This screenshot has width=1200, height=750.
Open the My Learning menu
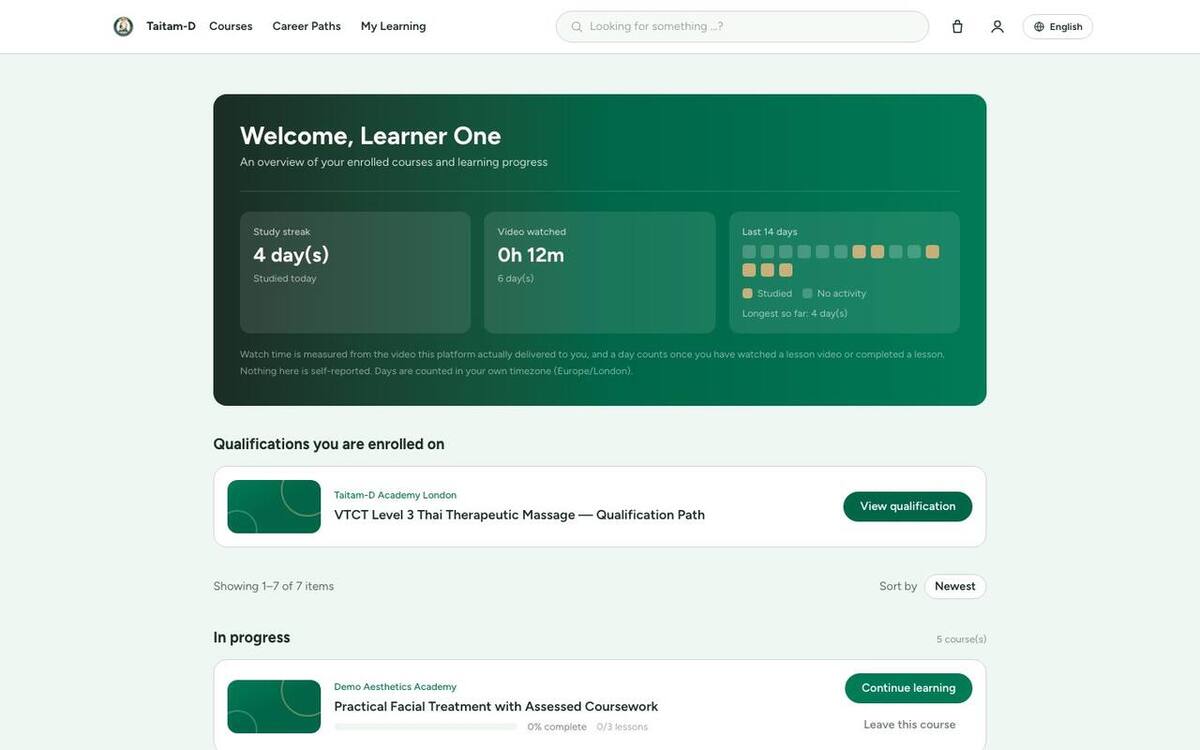tap(393, 27)
